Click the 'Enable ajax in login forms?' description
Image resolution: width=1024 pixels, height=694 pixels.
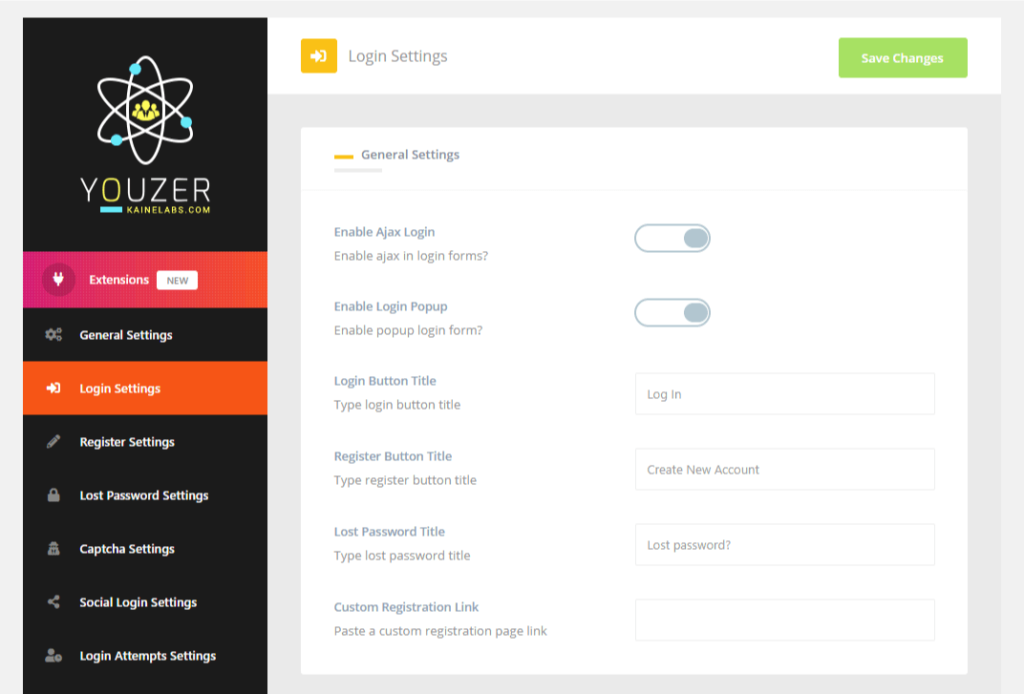(x=411, y=256)
